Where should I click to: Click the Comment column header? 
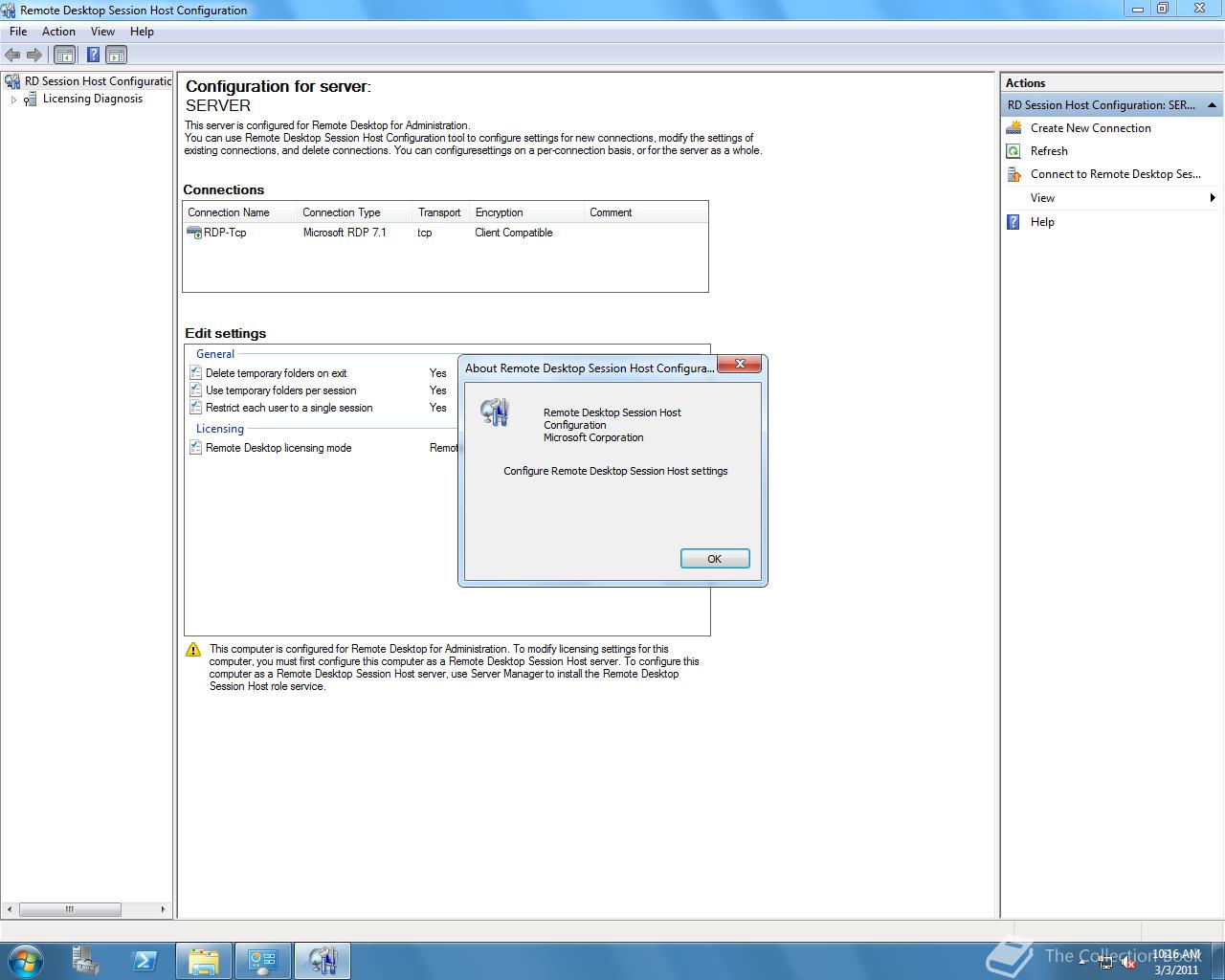tap(646, 212)
